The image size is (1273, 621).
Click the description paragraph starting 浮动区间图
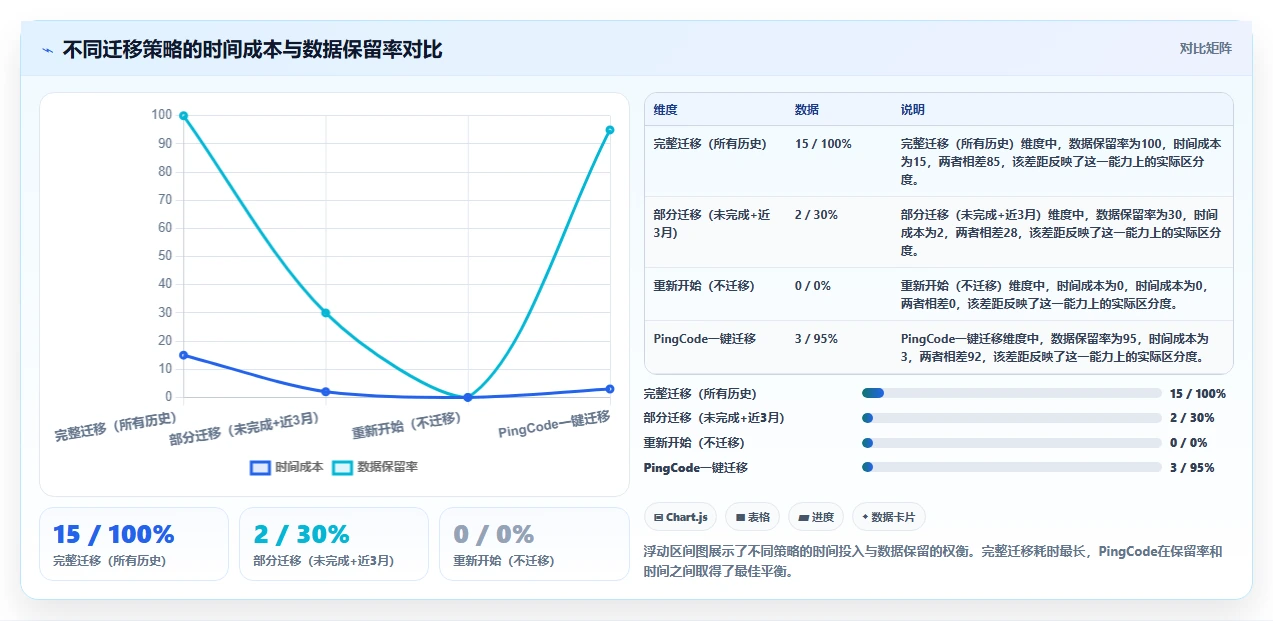tap(933, 562)
